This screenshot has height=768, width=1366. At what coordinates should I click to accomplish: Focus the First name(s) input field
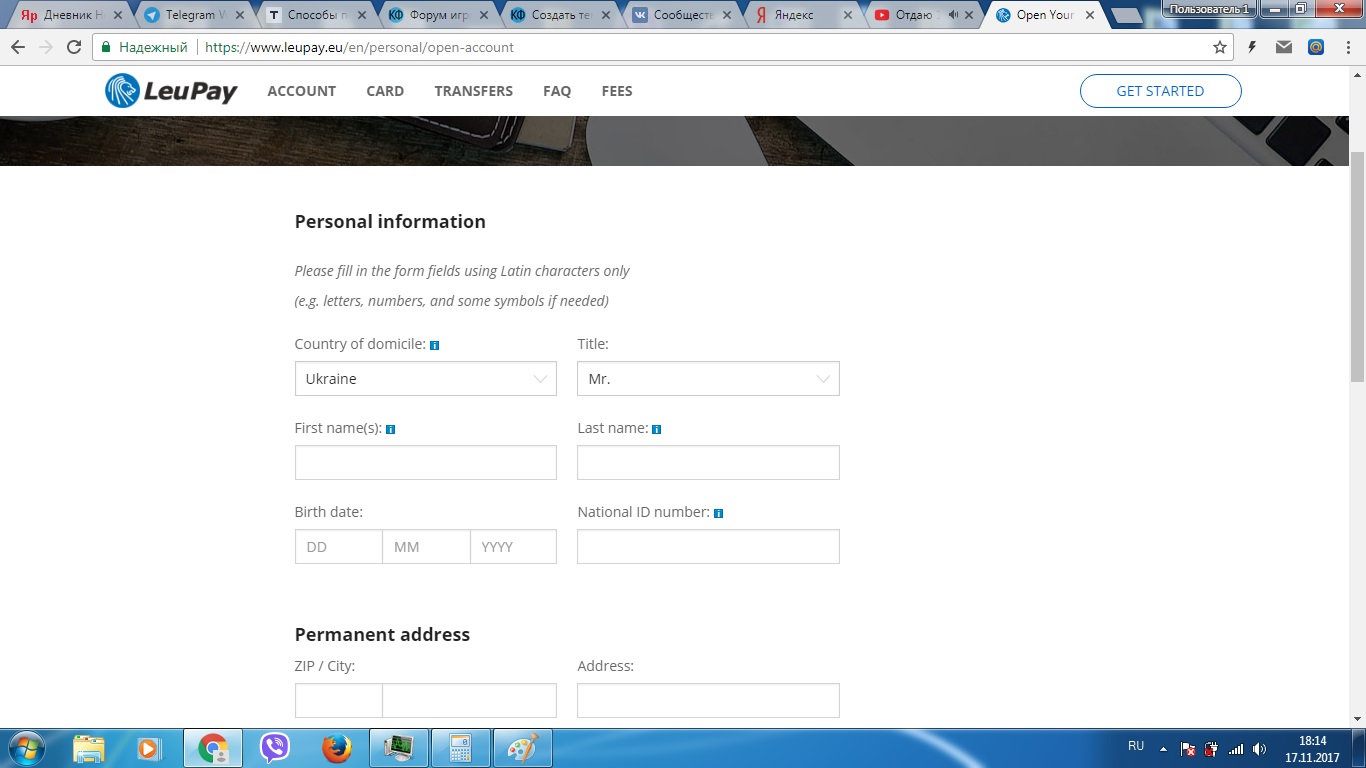(x=425, y=463)
